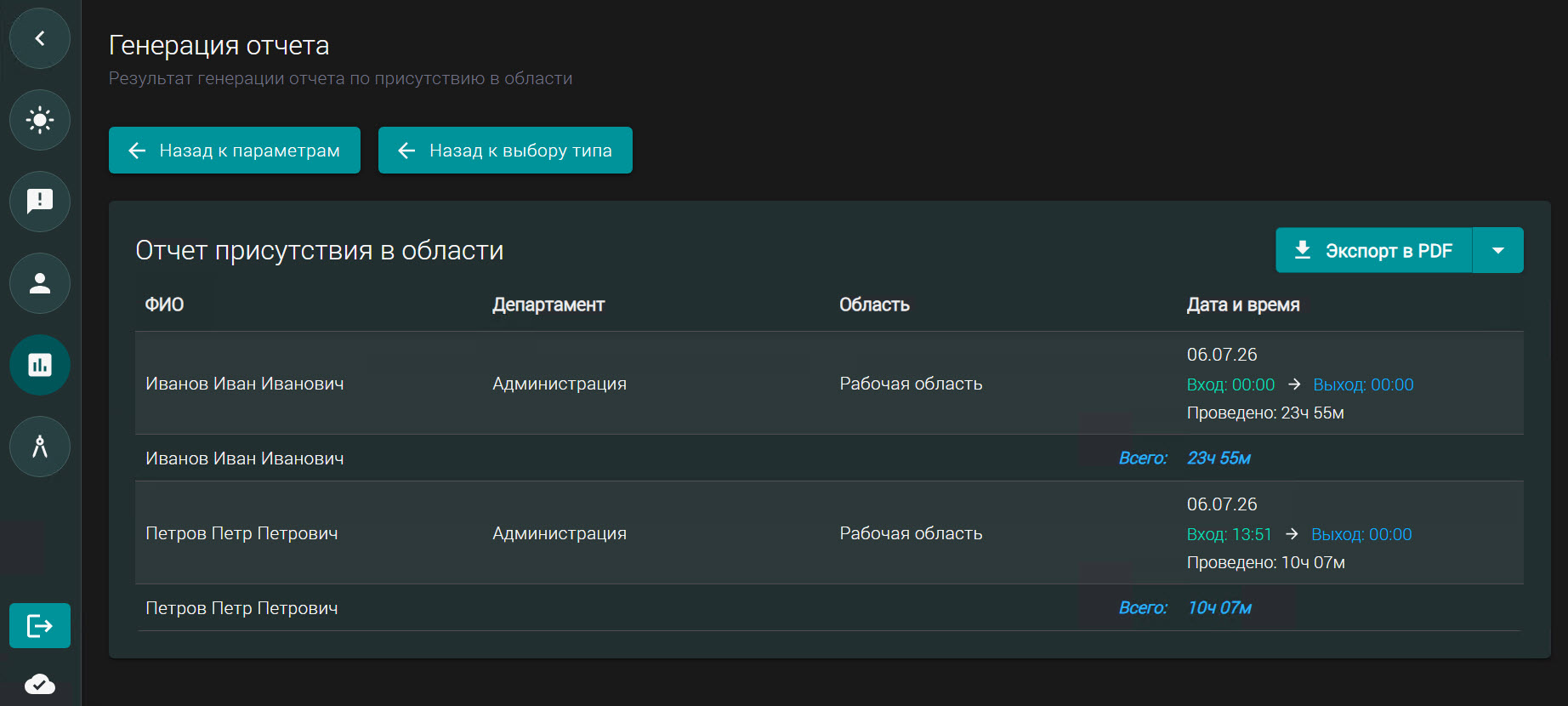
Task: Click the total '23ч 55м' value
Action: [1219, 458]
